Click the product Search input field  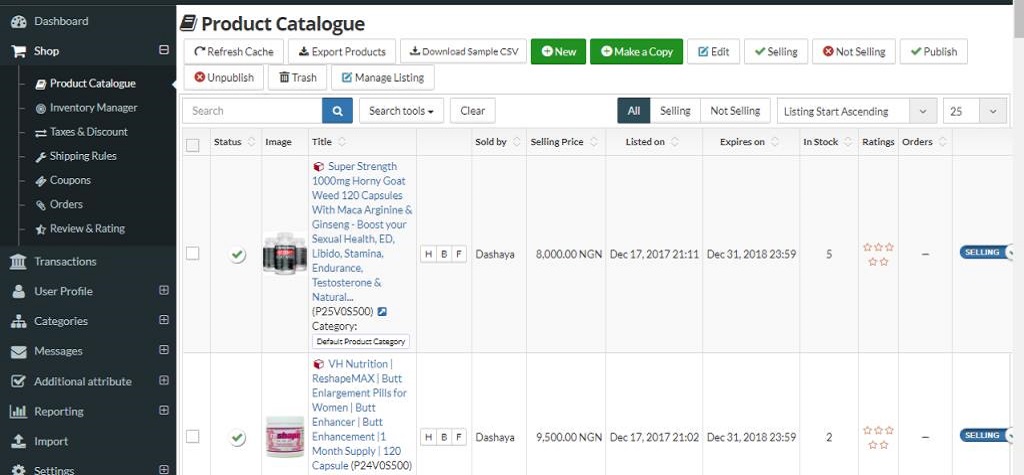click(x=253, y=111)
